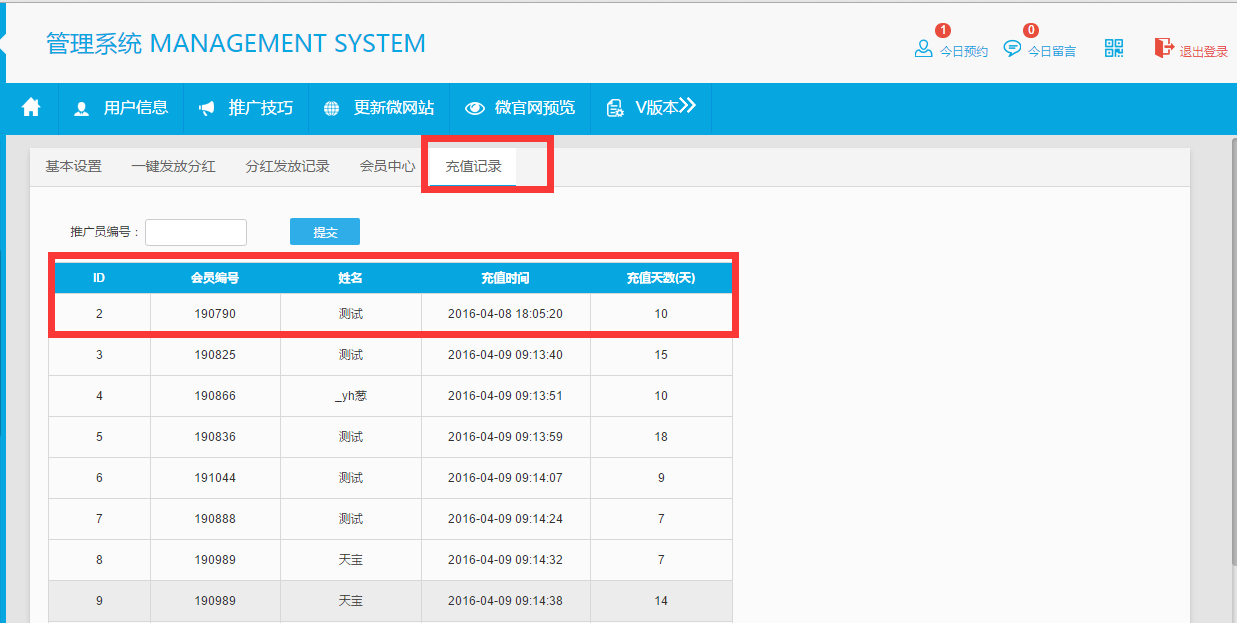1237x623 pixels.
Task: Click timestamp 2016-04-09 09:14:38
Action: (x=505, y=601)
